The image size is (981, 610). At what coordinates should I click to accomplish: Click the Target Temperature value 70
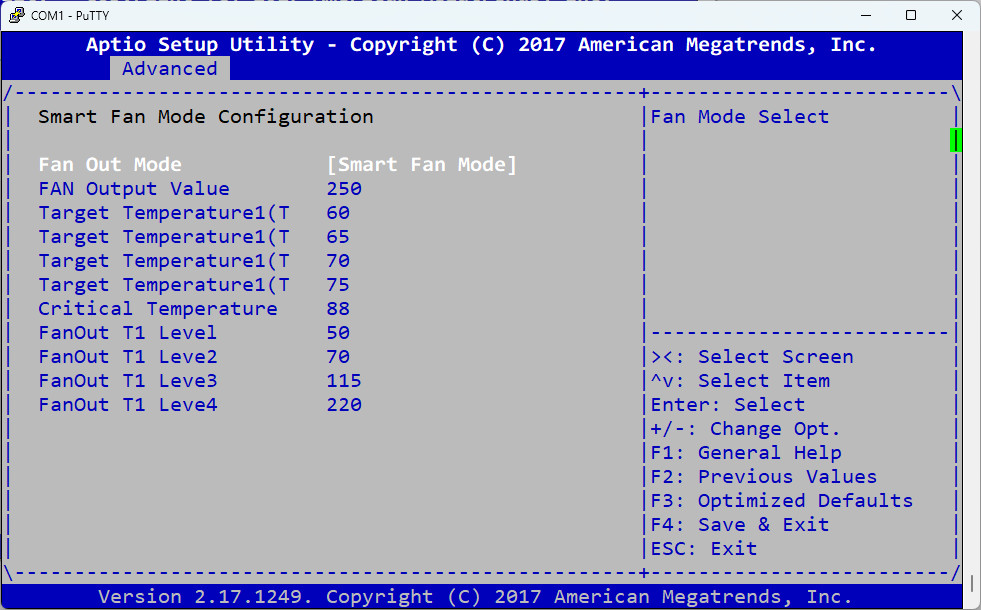click(338, 260)
